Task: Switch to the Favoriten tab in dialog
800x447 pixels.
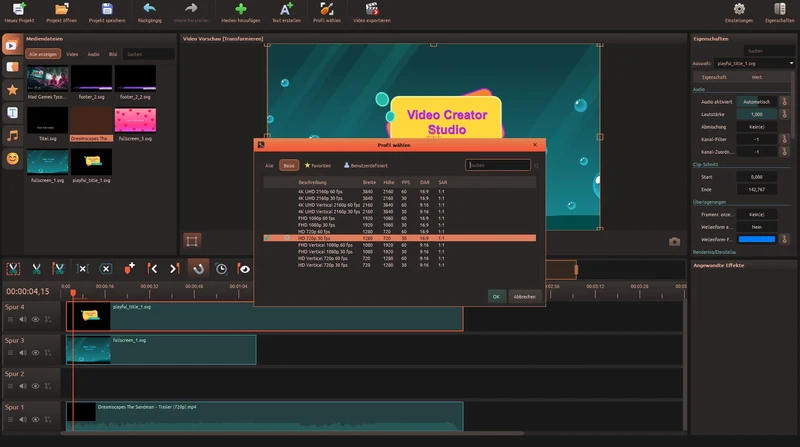Action: pos(318,165)
